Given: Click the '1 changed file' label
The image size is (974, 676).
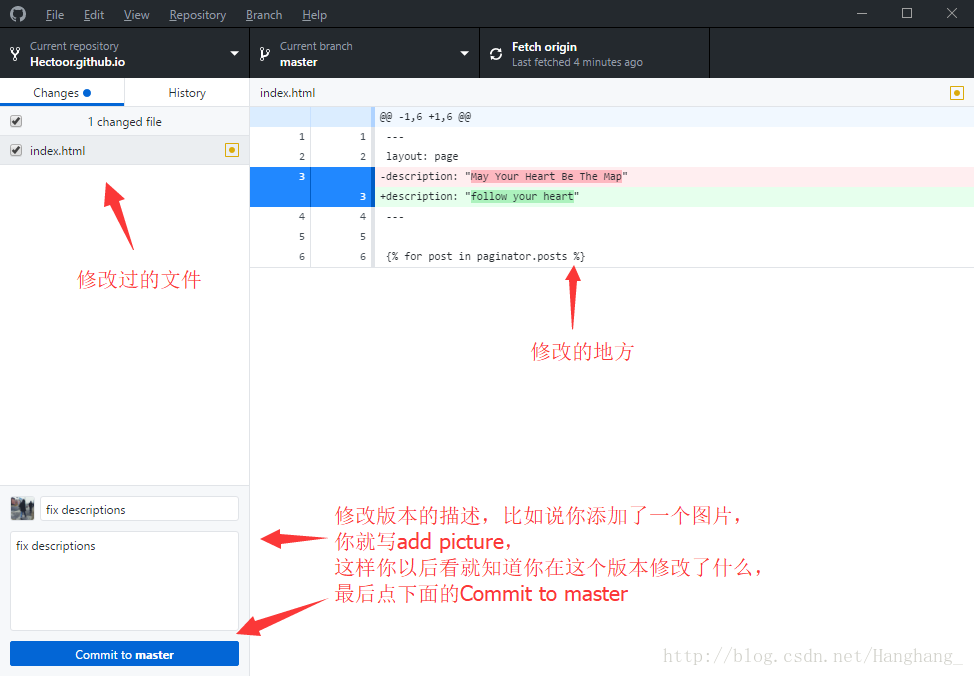Looking at the screenshot, I should (x=124, y=122).
